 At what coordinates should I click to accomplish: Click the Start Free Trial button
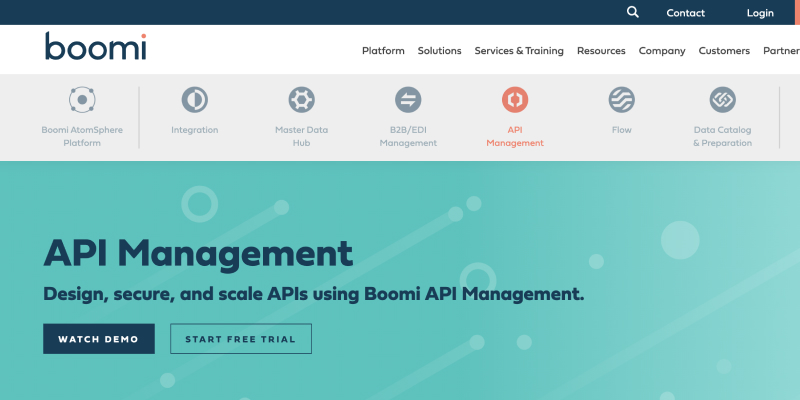point(241,339)
